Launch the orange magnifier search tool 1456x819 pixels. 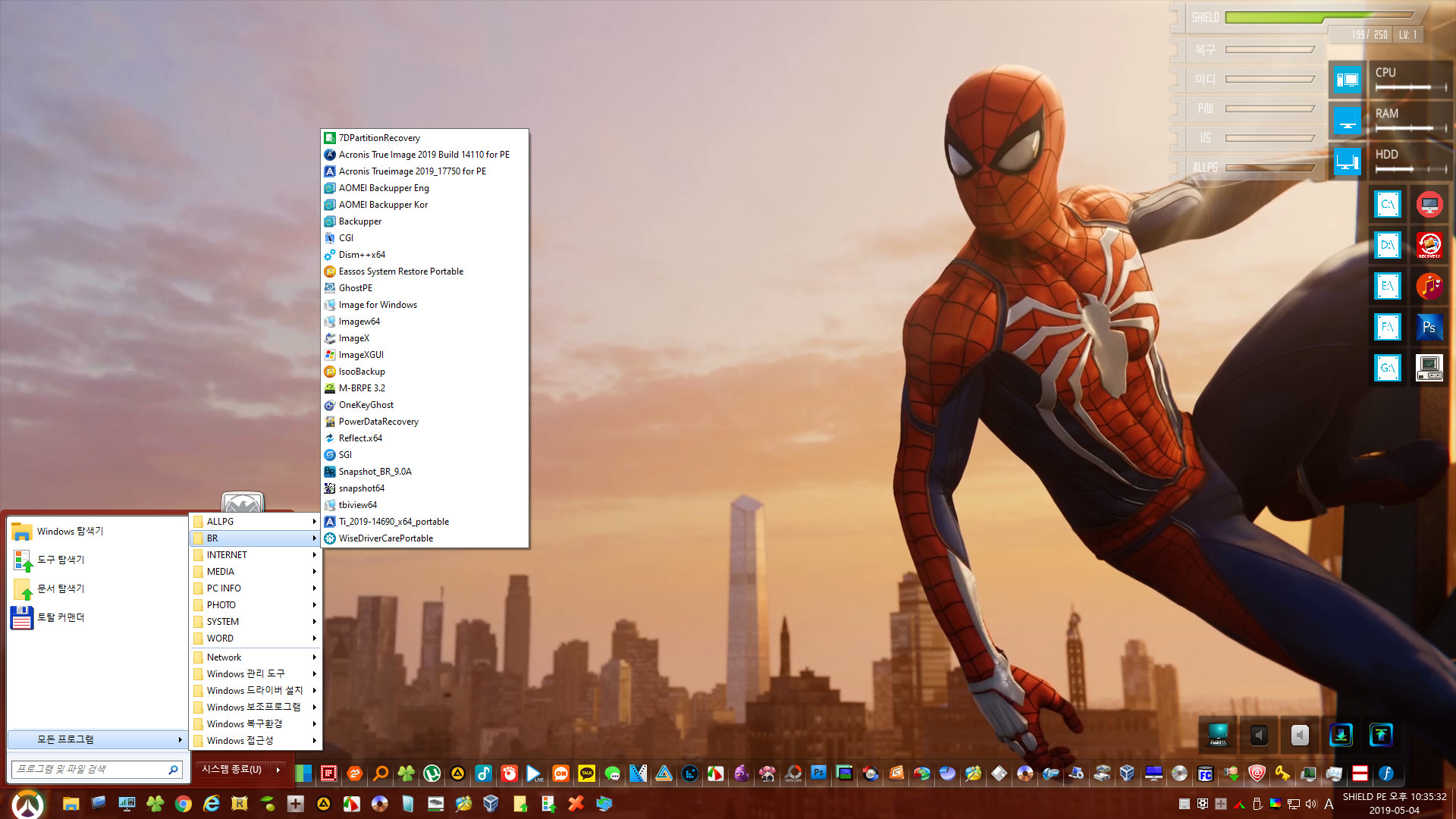381,773
